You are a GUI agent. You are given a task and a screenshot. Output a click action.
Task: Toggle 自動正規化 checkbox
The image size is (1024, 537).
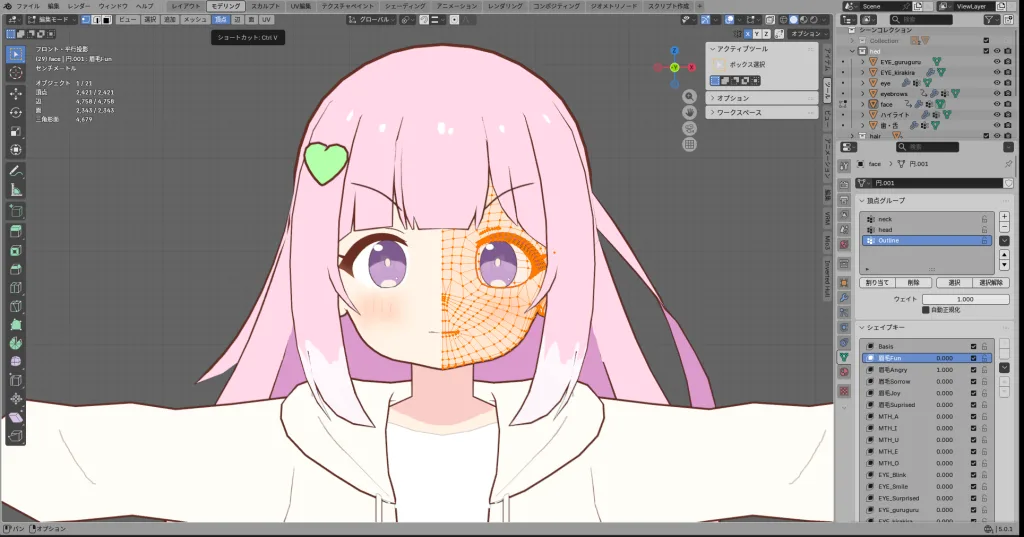[925, 310]
